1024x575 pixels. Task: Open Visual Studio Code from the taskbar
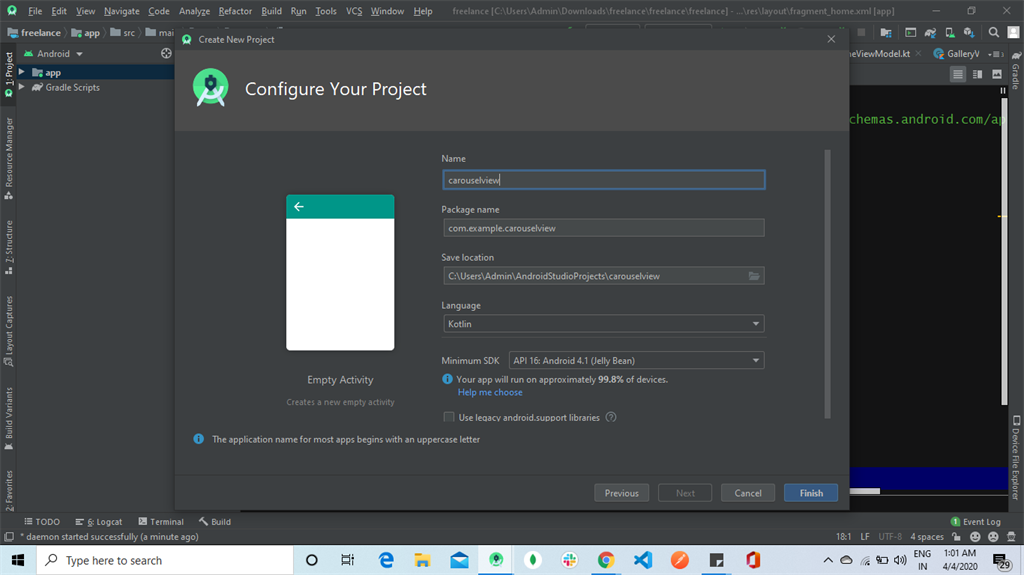642,560
